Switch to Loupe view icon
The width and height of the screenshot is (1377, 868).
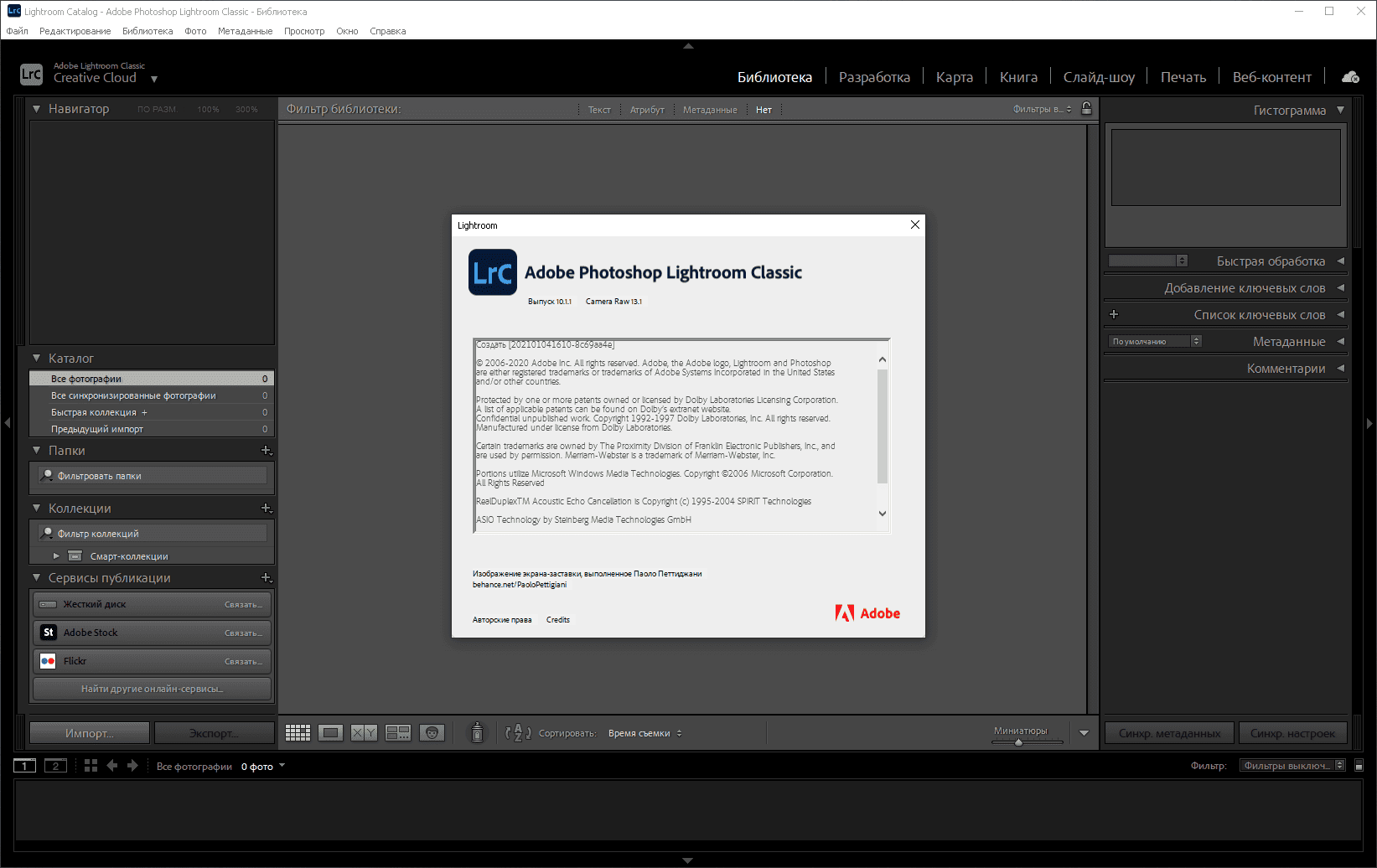tap(331, 733)
